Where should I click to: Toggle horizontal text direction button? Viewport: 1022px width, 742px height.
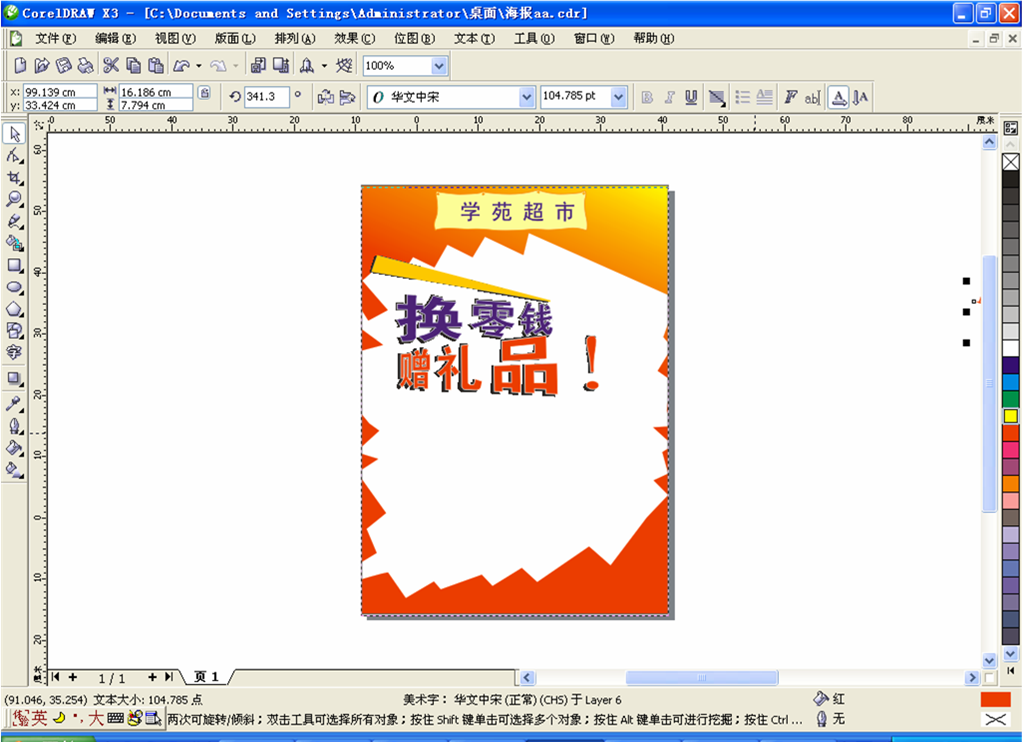click(838, 97)
